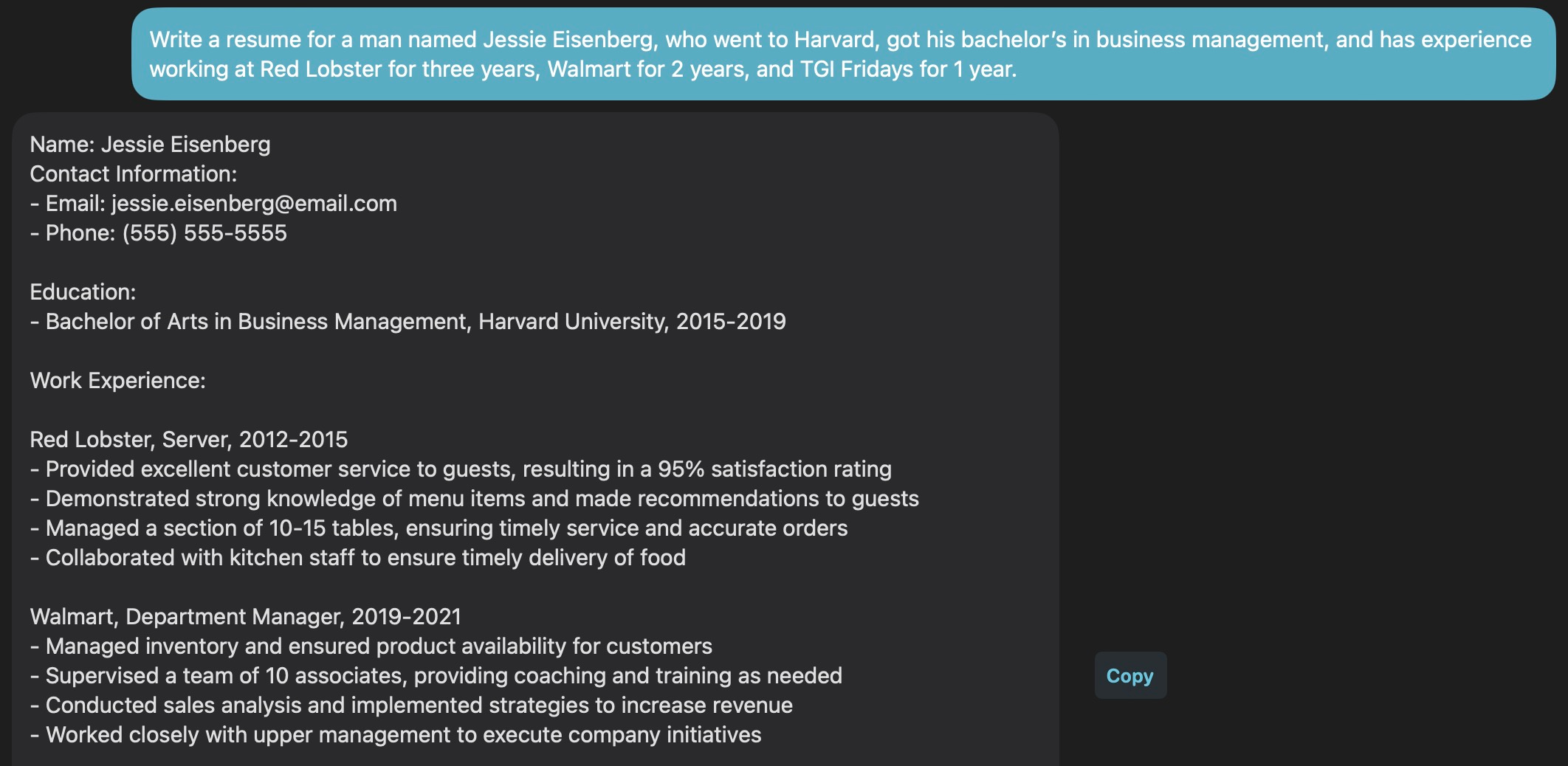Click the phone number (555) 555-5555
The image size is (1568, 766).
click(x=204, y=232)
